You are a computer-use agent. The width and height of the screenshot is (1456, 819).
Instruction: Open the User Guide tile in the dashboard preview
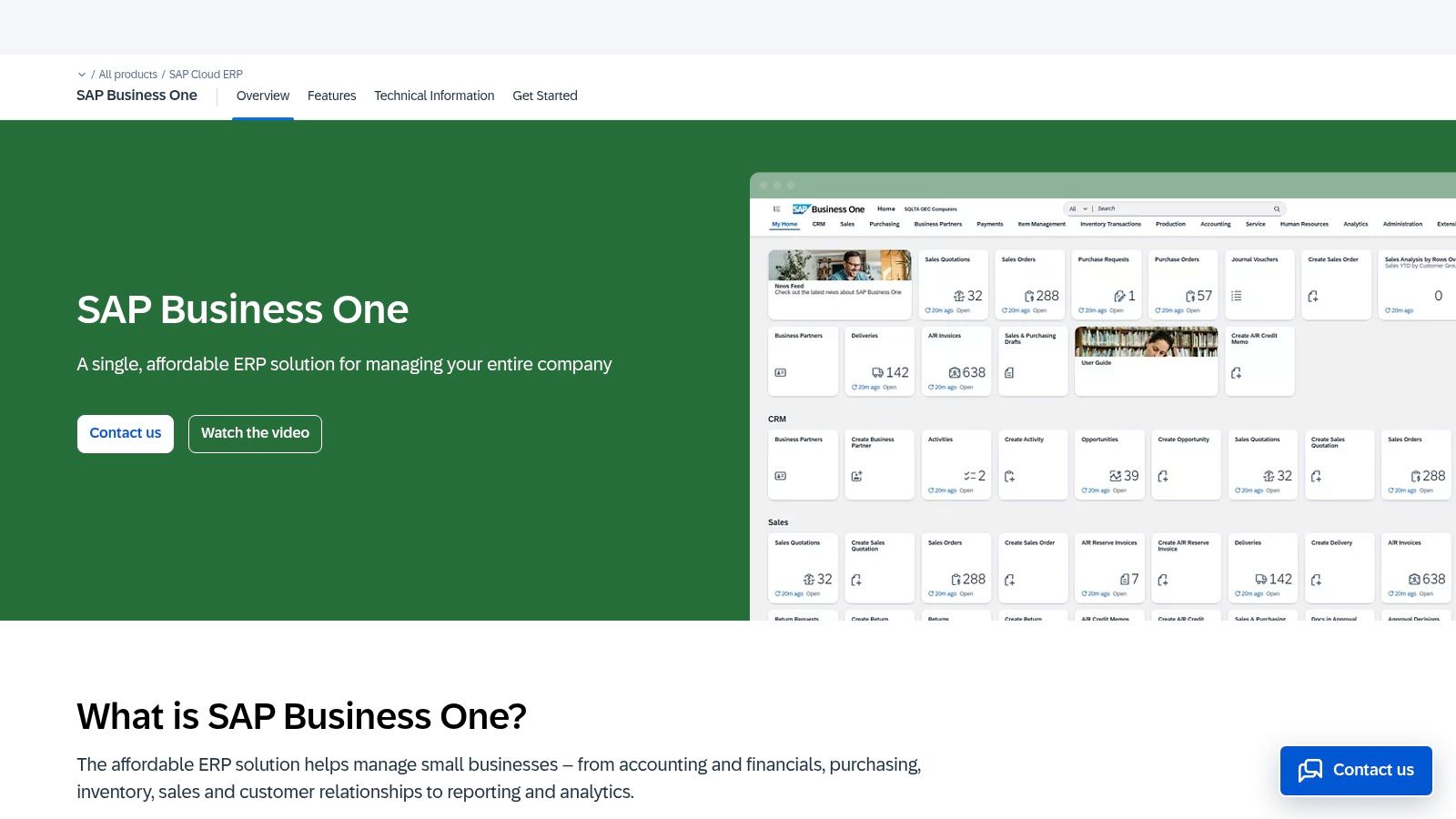coord(1147,361)
